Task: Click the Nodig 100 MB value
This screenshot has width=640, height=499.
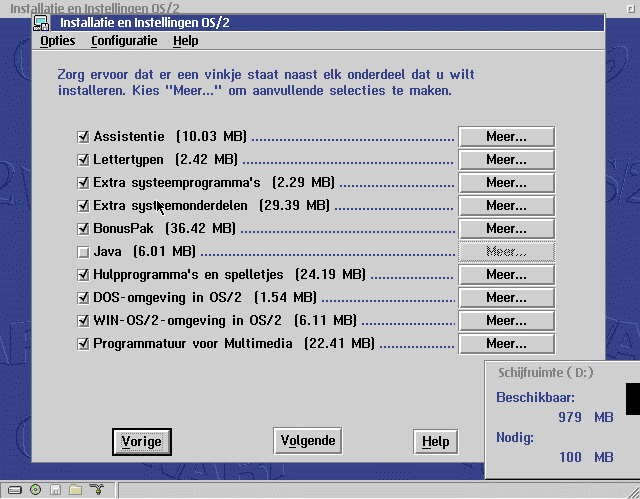Action: (586, 457)
